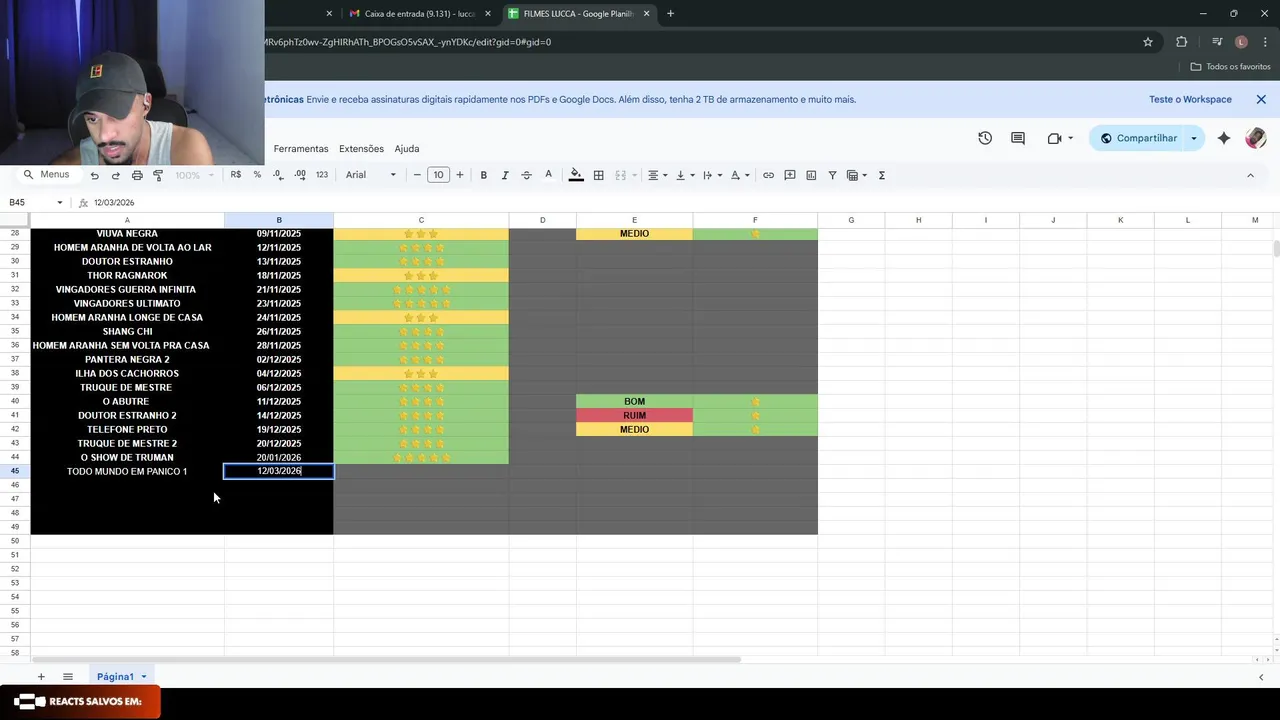This screenshot has height=720, width=1280.
Task: Toggle strikethrough formatting
Action: point(526,175)
